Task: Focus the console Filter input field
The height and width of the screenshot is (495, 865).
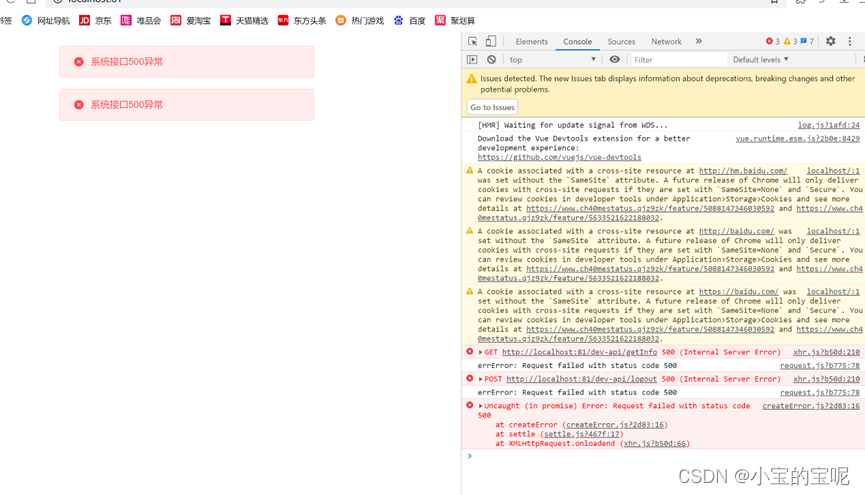Action: pos(679,60)
